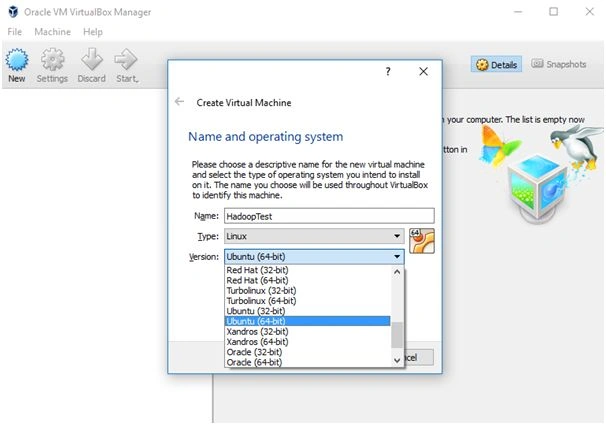Screen dimensions: 606x425
Task: Click the version list scroll down arrow
Action: click(397, 360)
